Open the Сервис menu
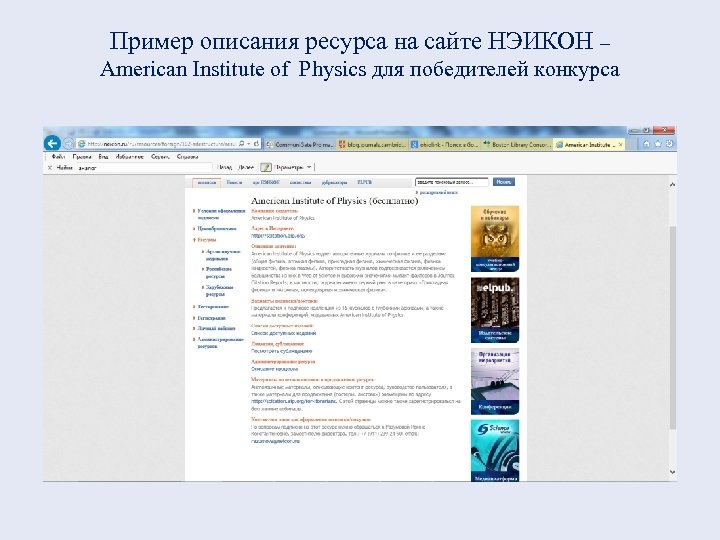This screenshot has width=720, height=540. [x=160, y=157]
